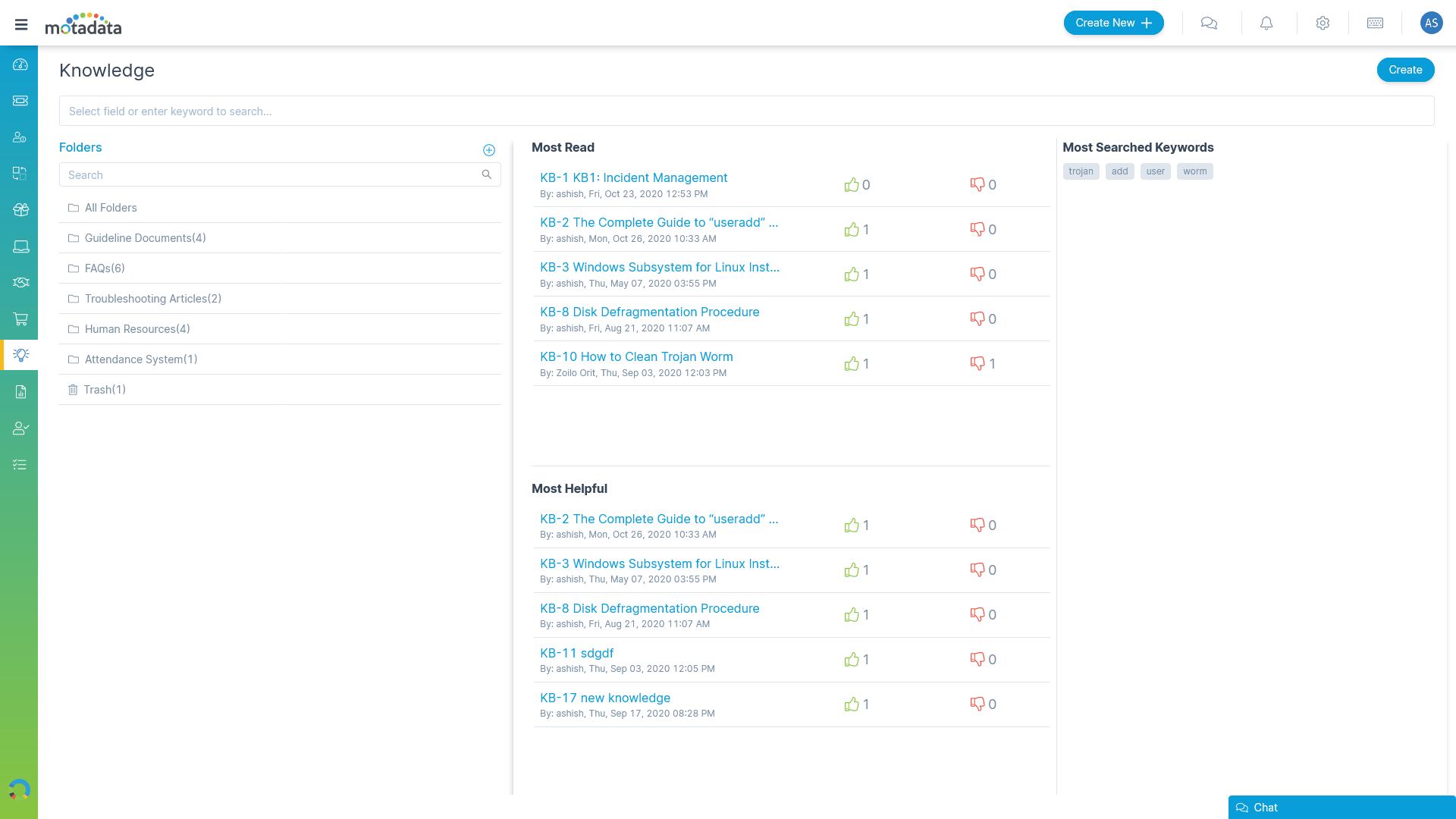Screen dimensions: 1456x819
Task: Click the Knowledge bulb icon
Action: 19,354
